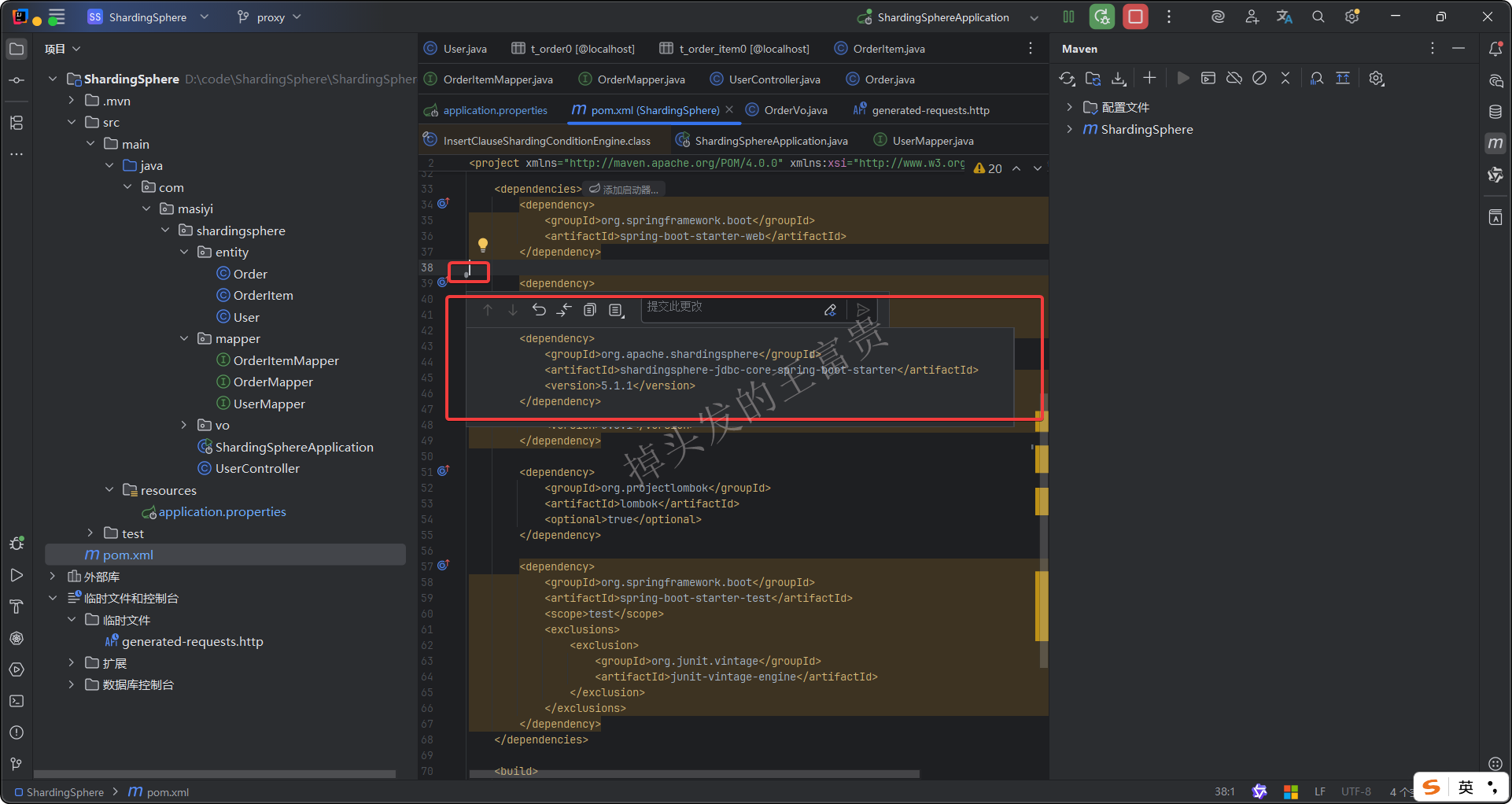Send commit with the arrow button
1512x804 pixels.
(x=863, y=310)
